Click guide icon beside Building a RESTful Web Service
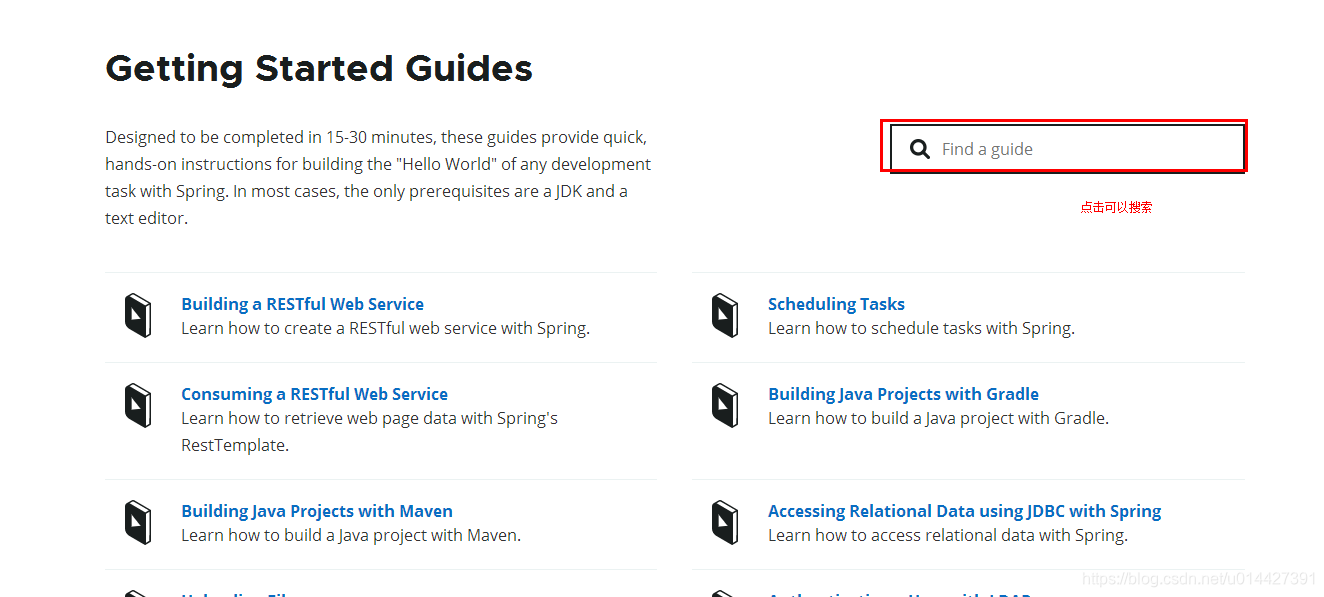Viewport: 1324px width, 597px height. (138, 315)
